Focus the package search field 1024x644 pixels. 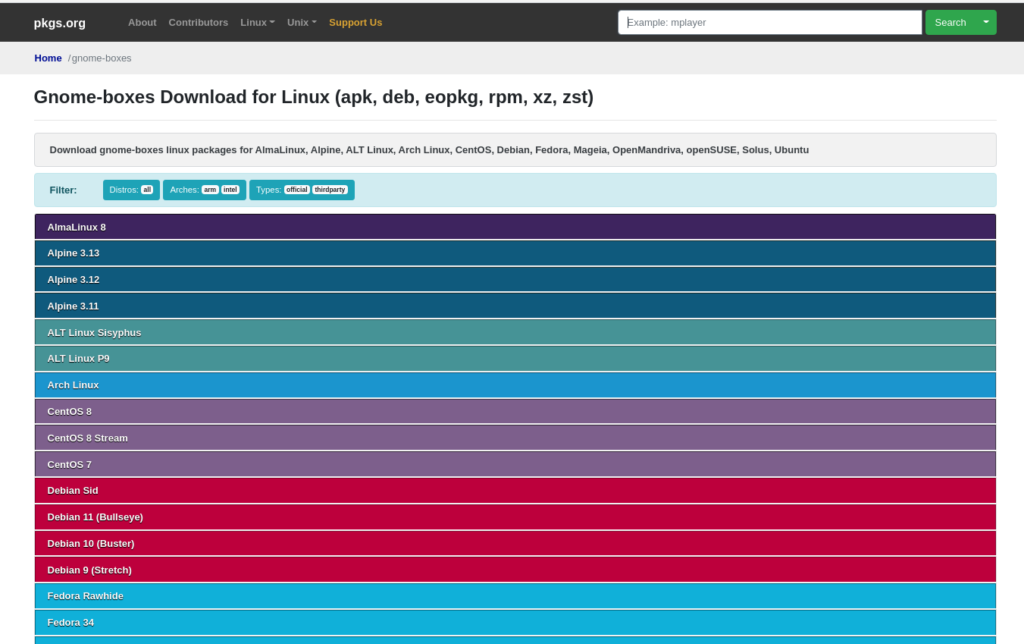tap(770, 22)
